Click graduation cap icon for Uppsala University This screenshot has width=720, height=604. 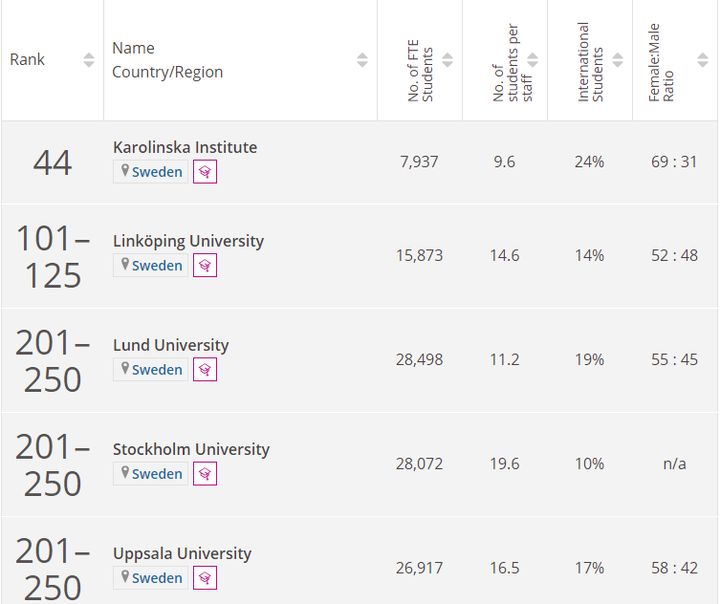205,578
